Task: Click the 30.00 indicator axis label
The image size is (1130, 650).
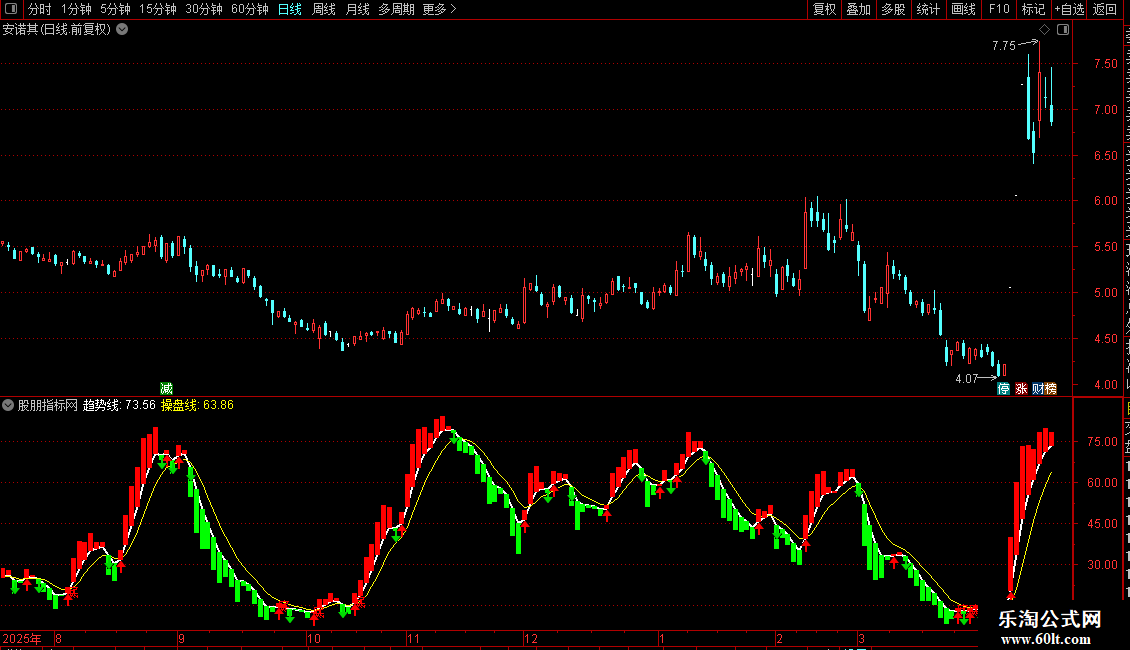Action: pyautogui.click(x=1102, y=565)
